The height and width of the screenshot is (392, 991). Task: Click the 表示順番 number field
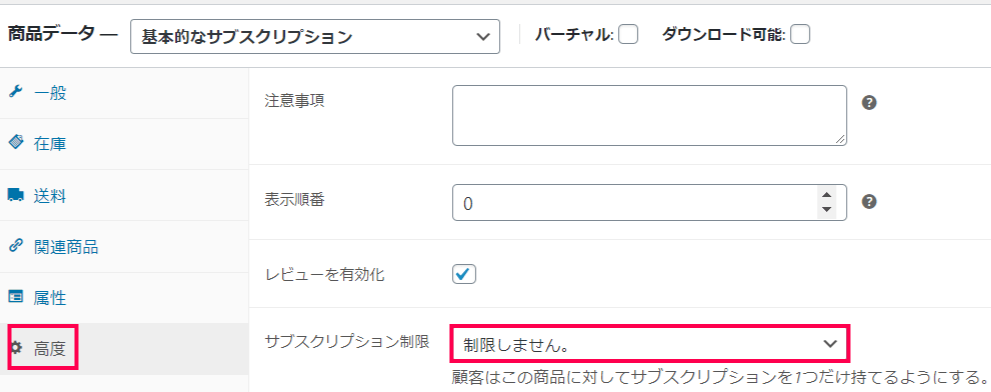pyautogui.click(x=649, y=202)
